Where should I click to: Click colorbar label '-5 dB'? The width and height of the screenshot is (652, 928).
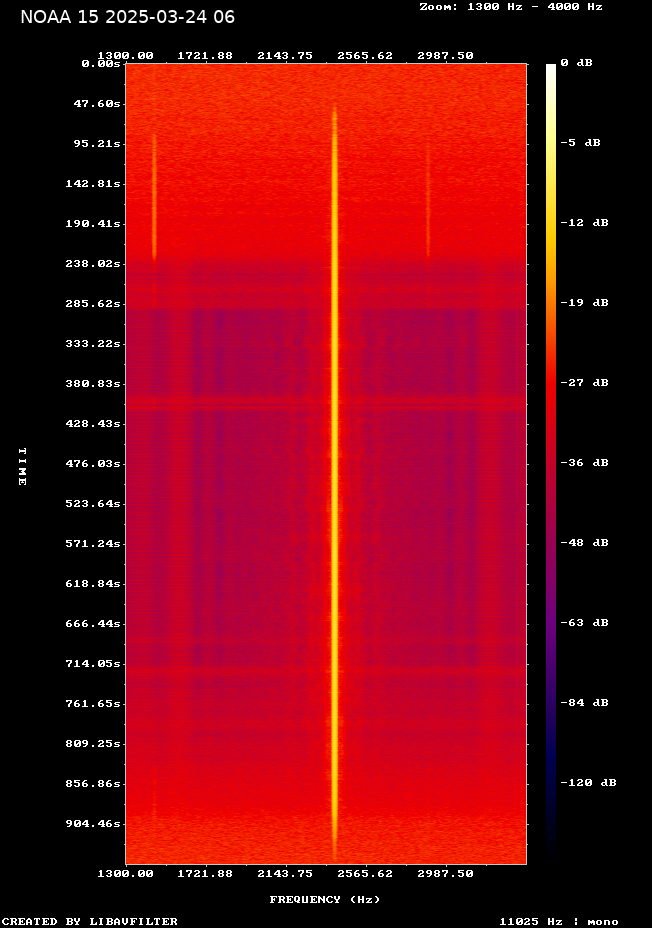580,143
